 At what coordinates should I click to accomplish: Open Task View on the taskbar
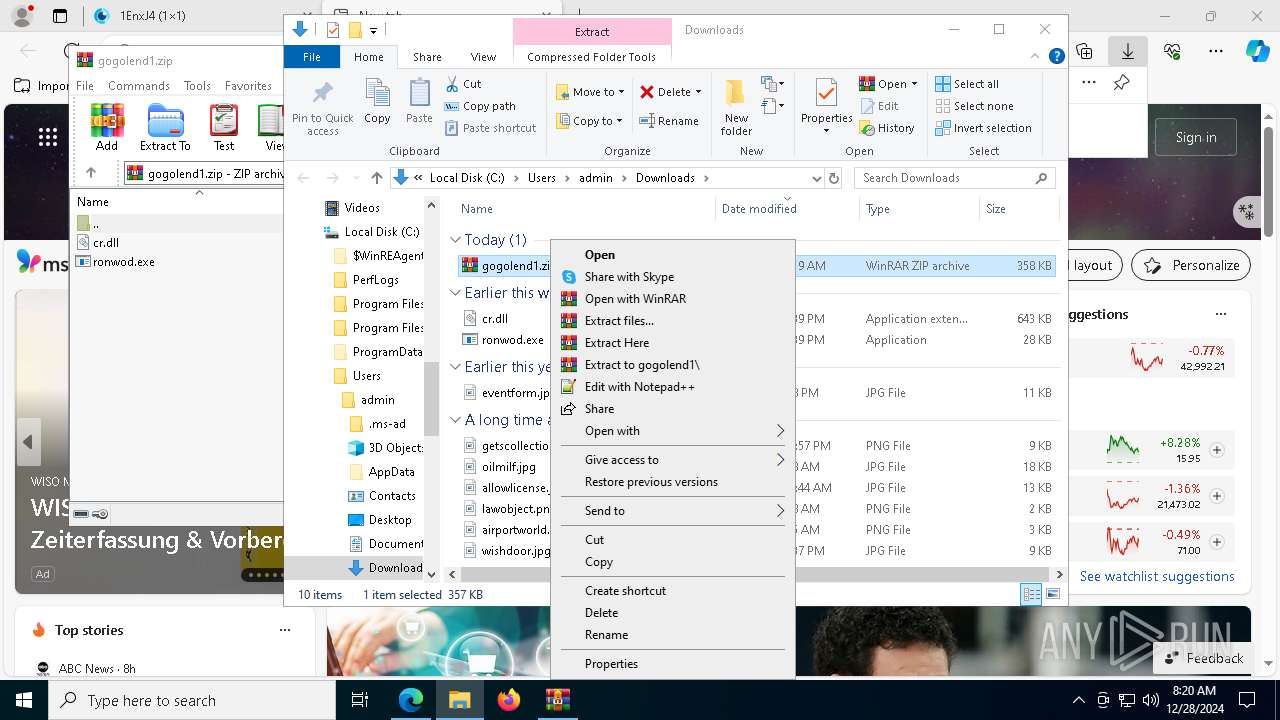pos(360,700)
